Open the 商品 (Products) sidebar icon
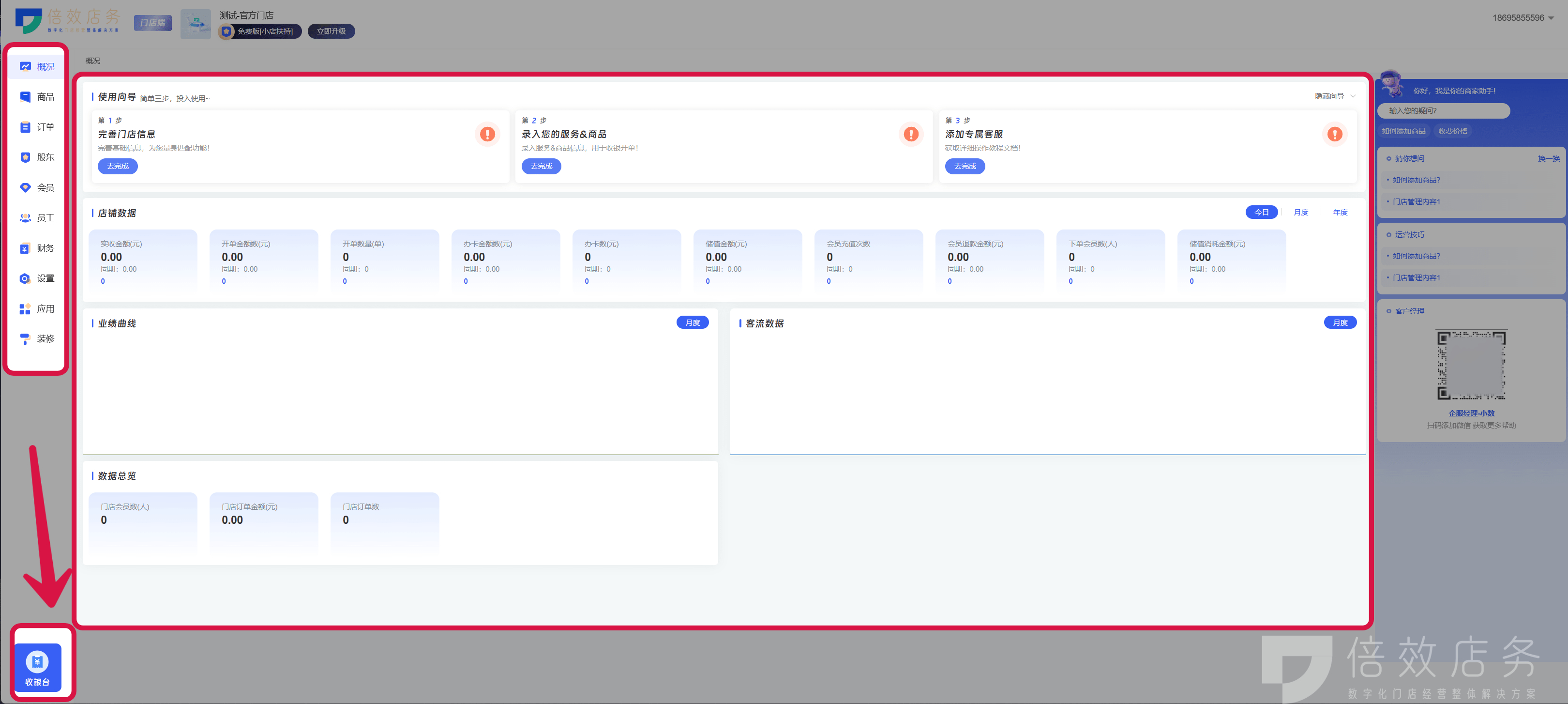The width and height of the screenshot is (1568, 704). tap(25, 97)
